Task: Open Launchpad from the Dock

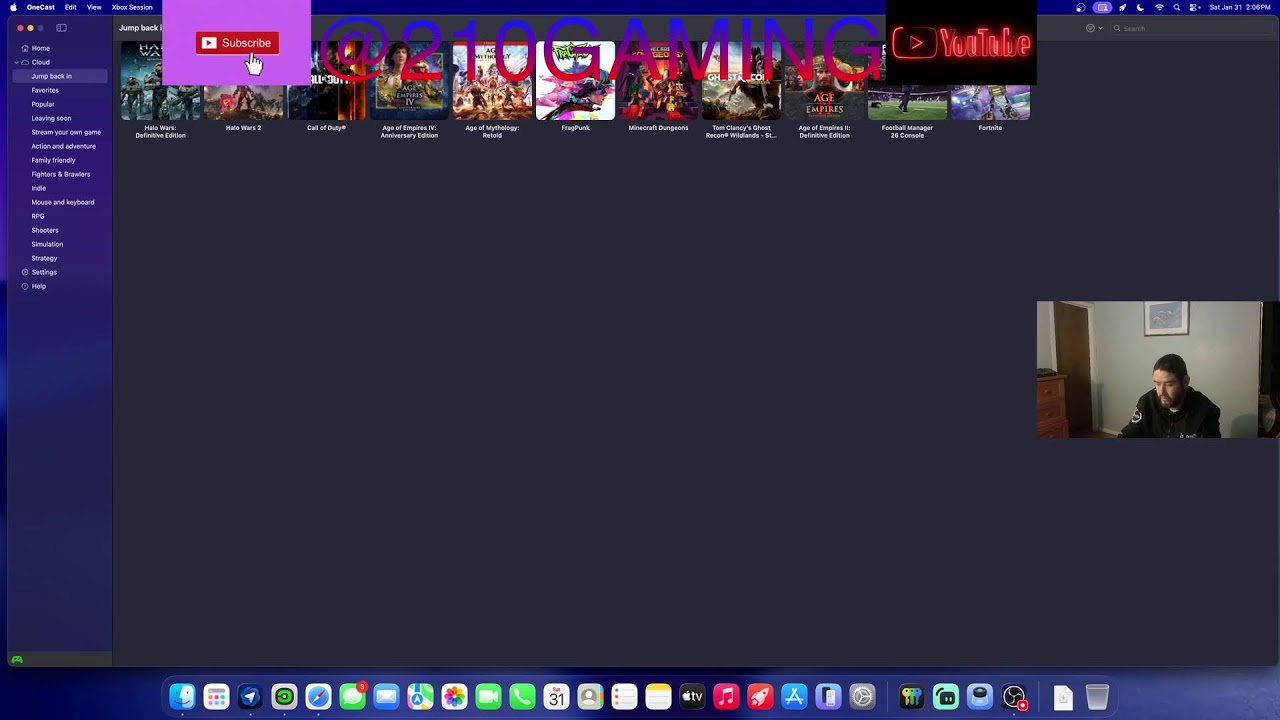Action: tap(216, 696)
